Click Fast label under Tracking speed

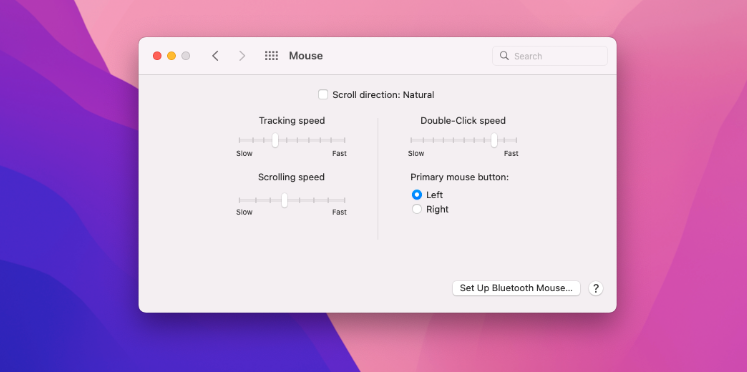click(x=339, y=153)
